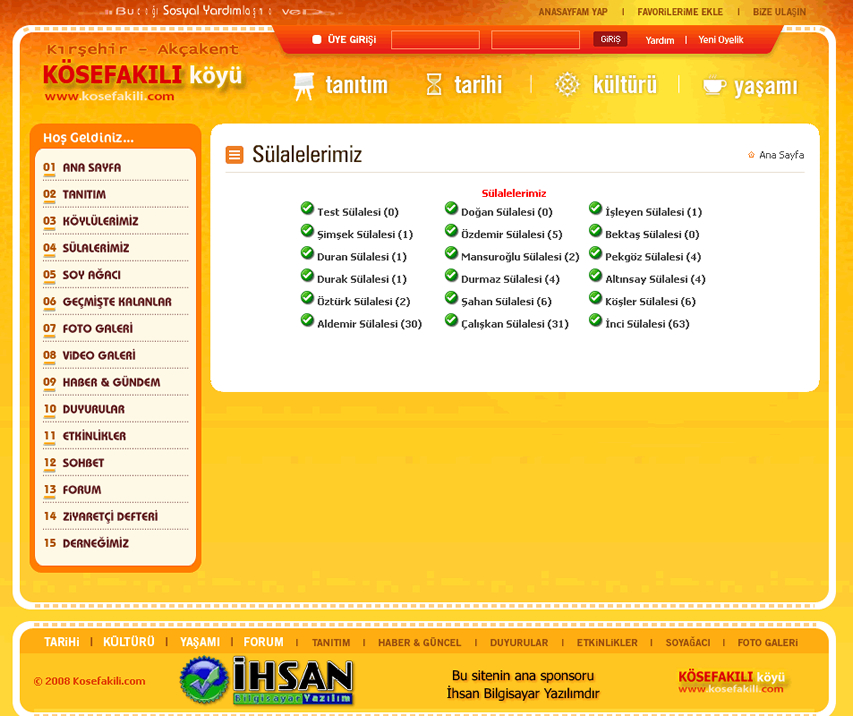The image size is (853, 716).
Task: Click FAVORİLERİME EKLE at the top
Action: tap(679, 12)
